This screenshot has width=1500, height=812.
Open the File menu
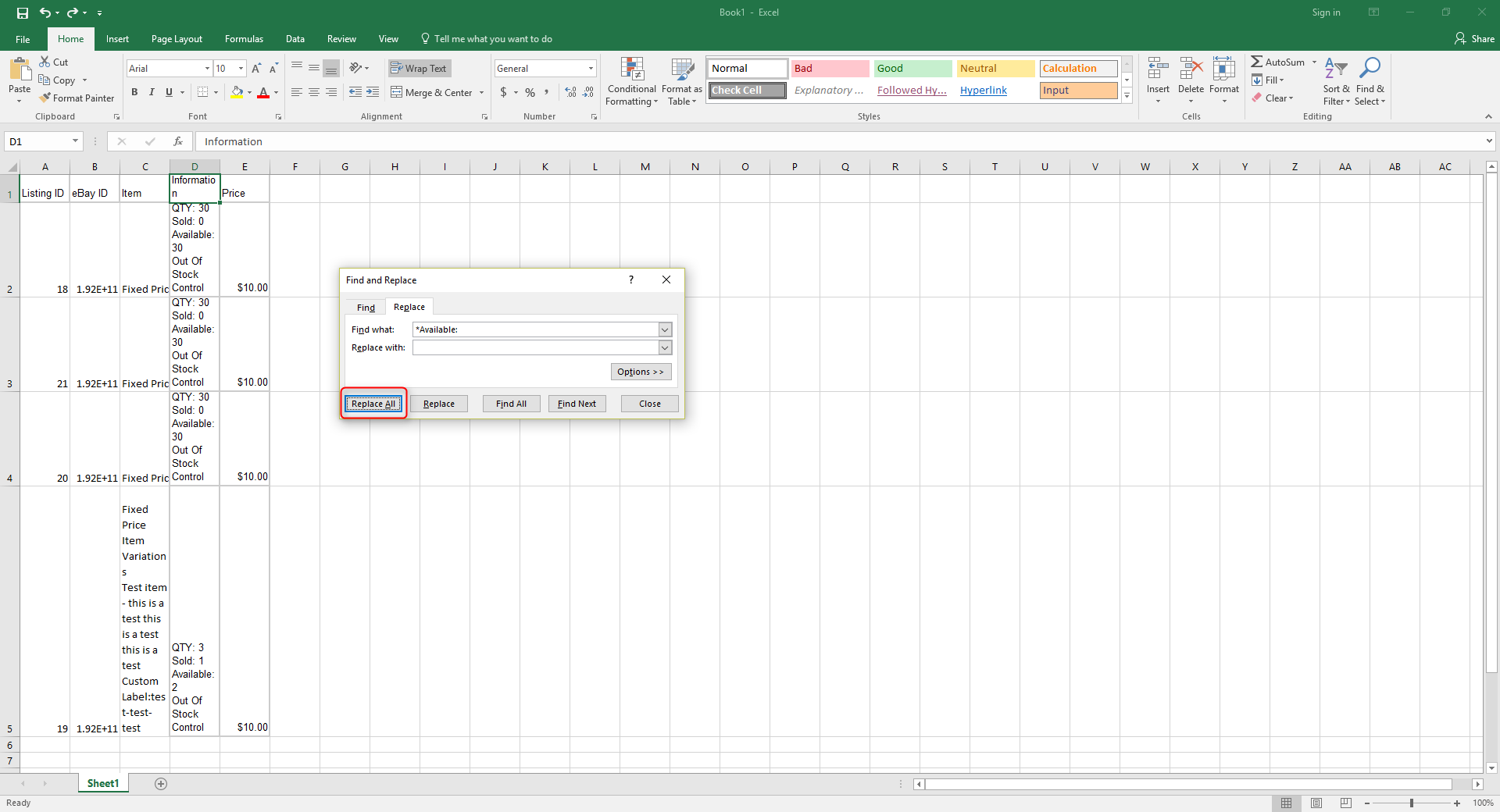(23, 39)
